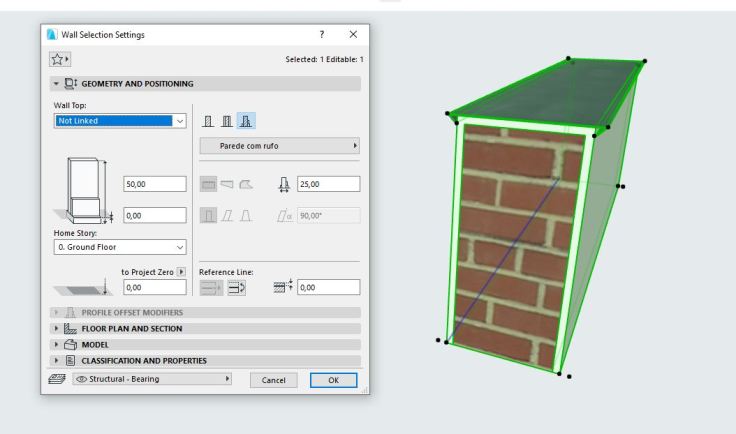Click the reference line offset field
Viewport: 736px width, 434px height.
329,288
